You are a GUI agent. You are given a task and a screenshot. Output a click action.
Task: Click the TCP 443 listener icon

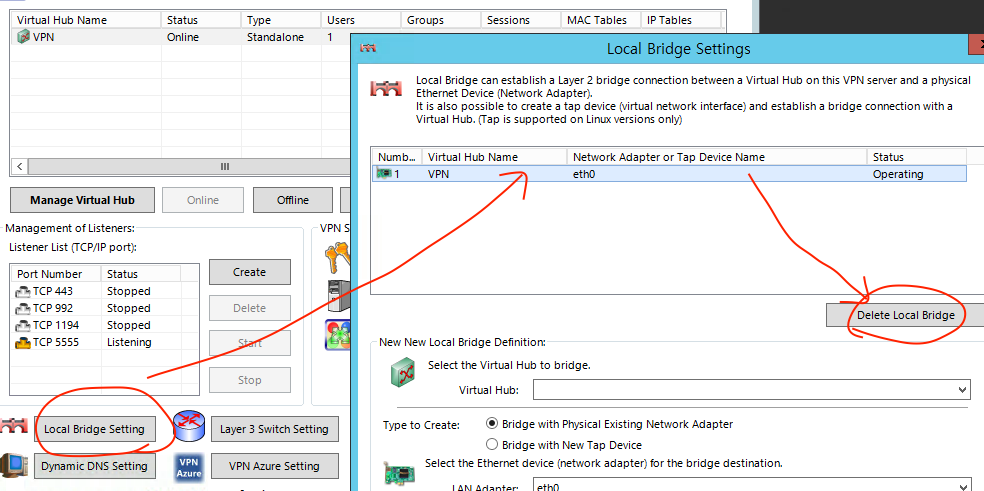[x=23, y=291]
